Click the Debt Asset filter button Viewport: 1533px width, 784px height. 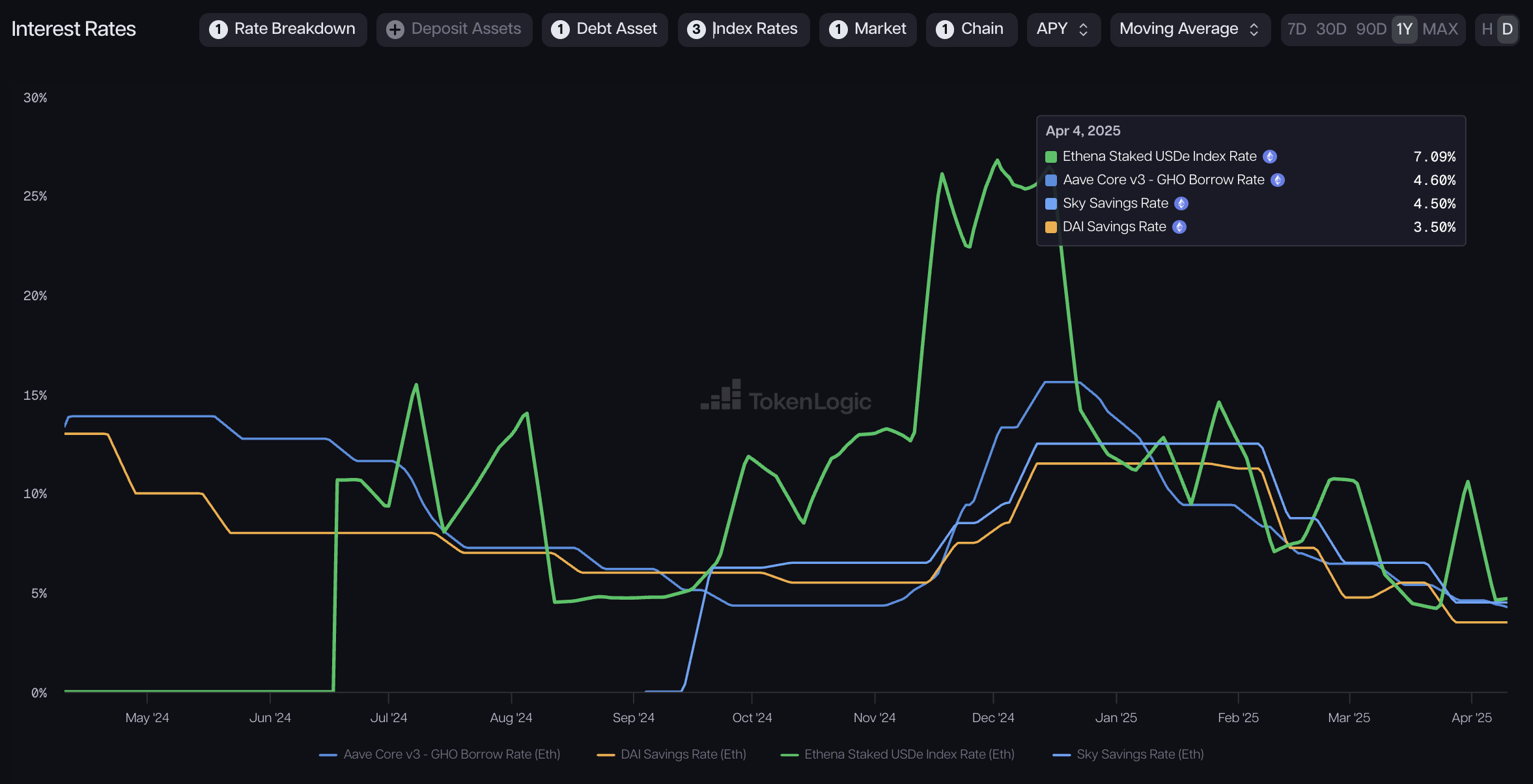point(604,29)
